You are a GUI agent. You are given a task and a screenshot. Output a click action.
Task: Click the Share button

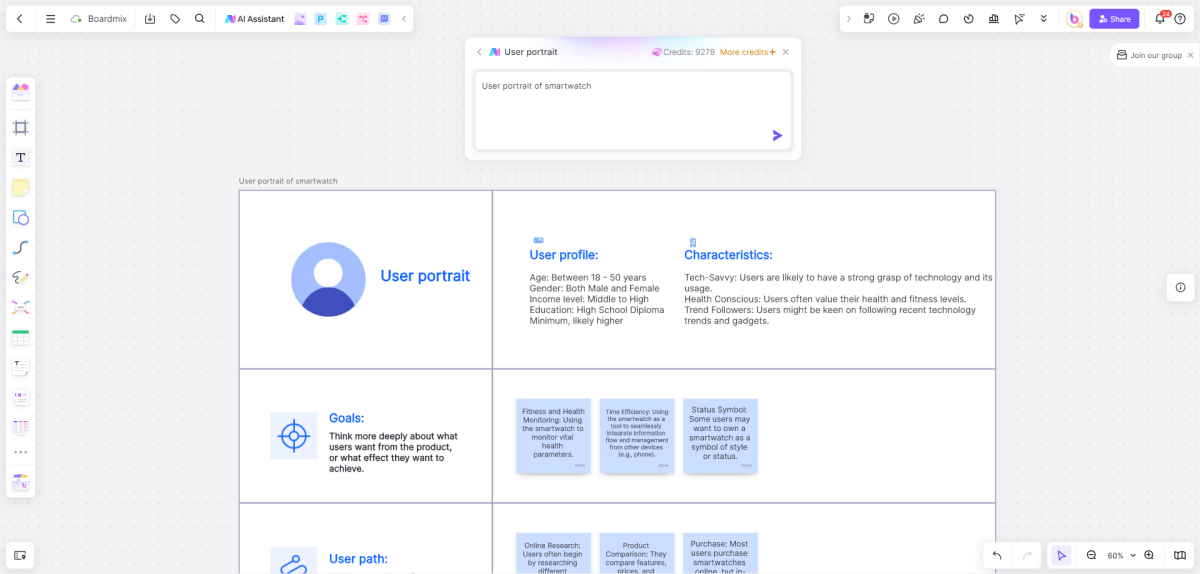pyautogui.click(x=1114, y=19)
